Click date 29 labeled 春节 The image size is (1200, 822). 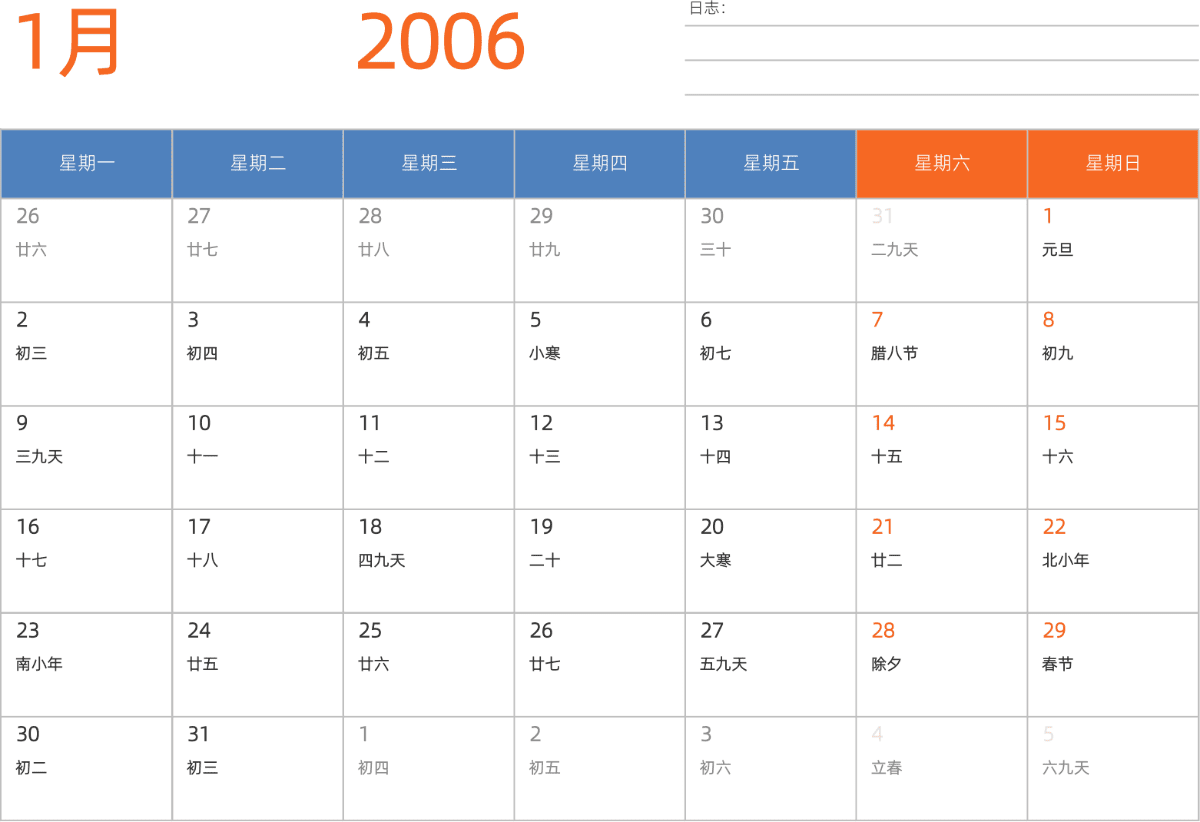1113,665
